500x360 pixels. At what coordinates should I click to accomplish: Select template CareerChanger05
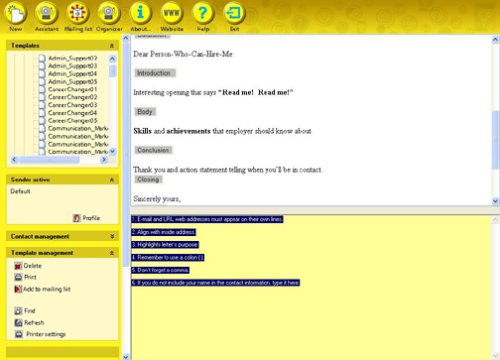73,121
